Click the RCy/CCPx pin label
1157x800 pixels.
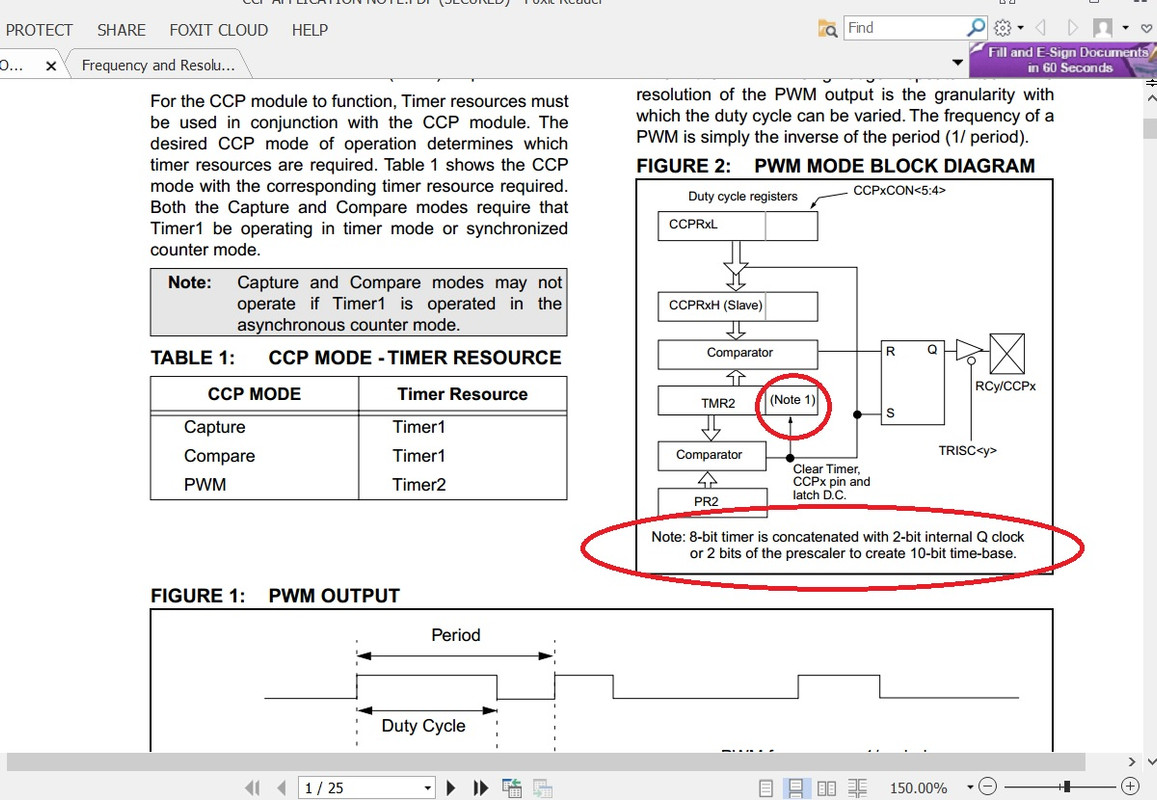(1006, 386)
